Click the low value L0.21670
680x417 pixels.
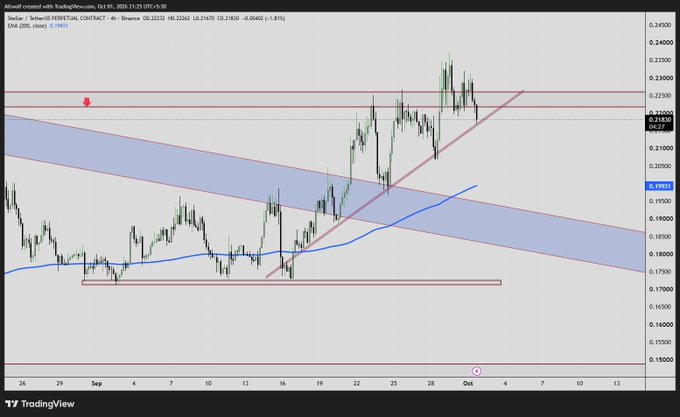(203, 18)
